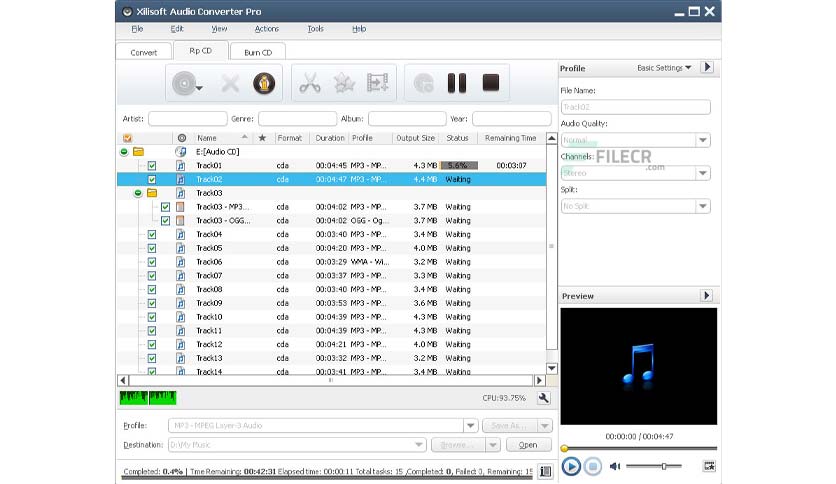This screenshot has height=484, width=836.
Task: Uncheck the Track10 checkbox
Action: tap(152, 317)
